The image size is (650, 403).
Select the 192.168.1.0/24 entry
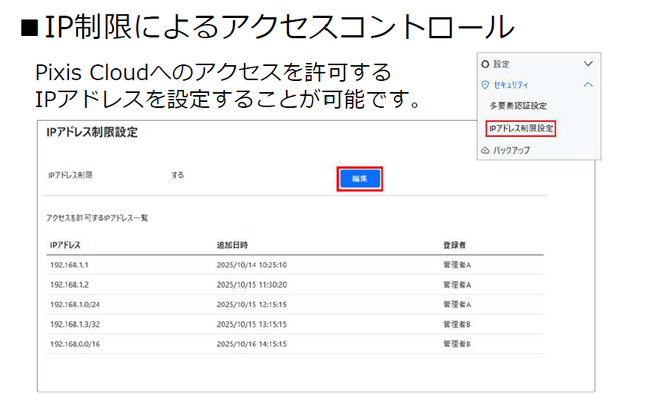[x=74, y=304]
